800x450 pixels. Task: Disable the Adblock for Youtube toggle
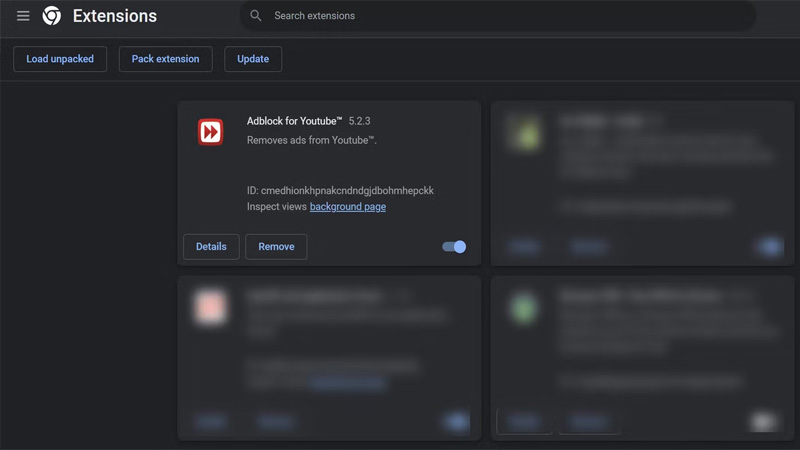click(454, 247)
